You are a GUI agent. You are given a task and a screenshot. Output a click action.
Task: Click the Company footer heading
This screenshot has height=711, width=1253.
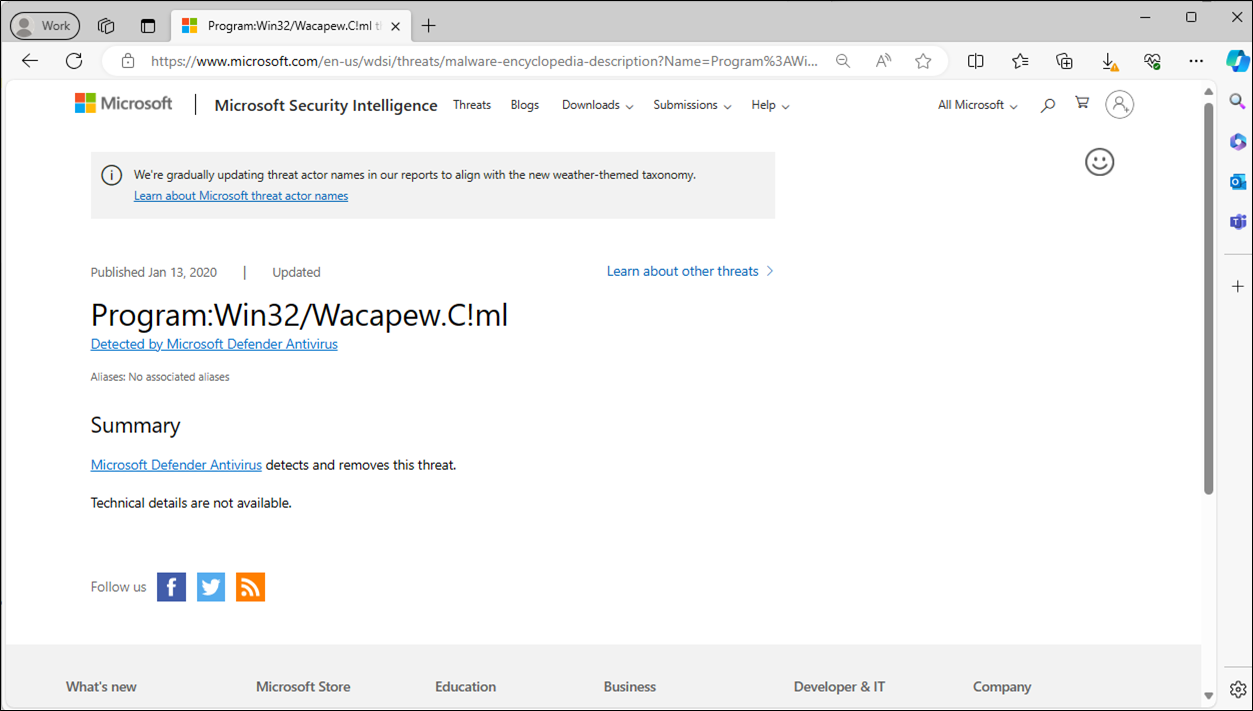(x=1002, y=687)
